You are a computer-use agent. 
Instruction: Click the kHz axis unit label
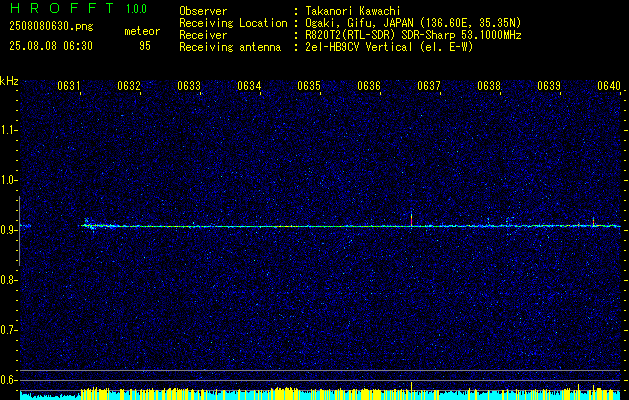9,81
